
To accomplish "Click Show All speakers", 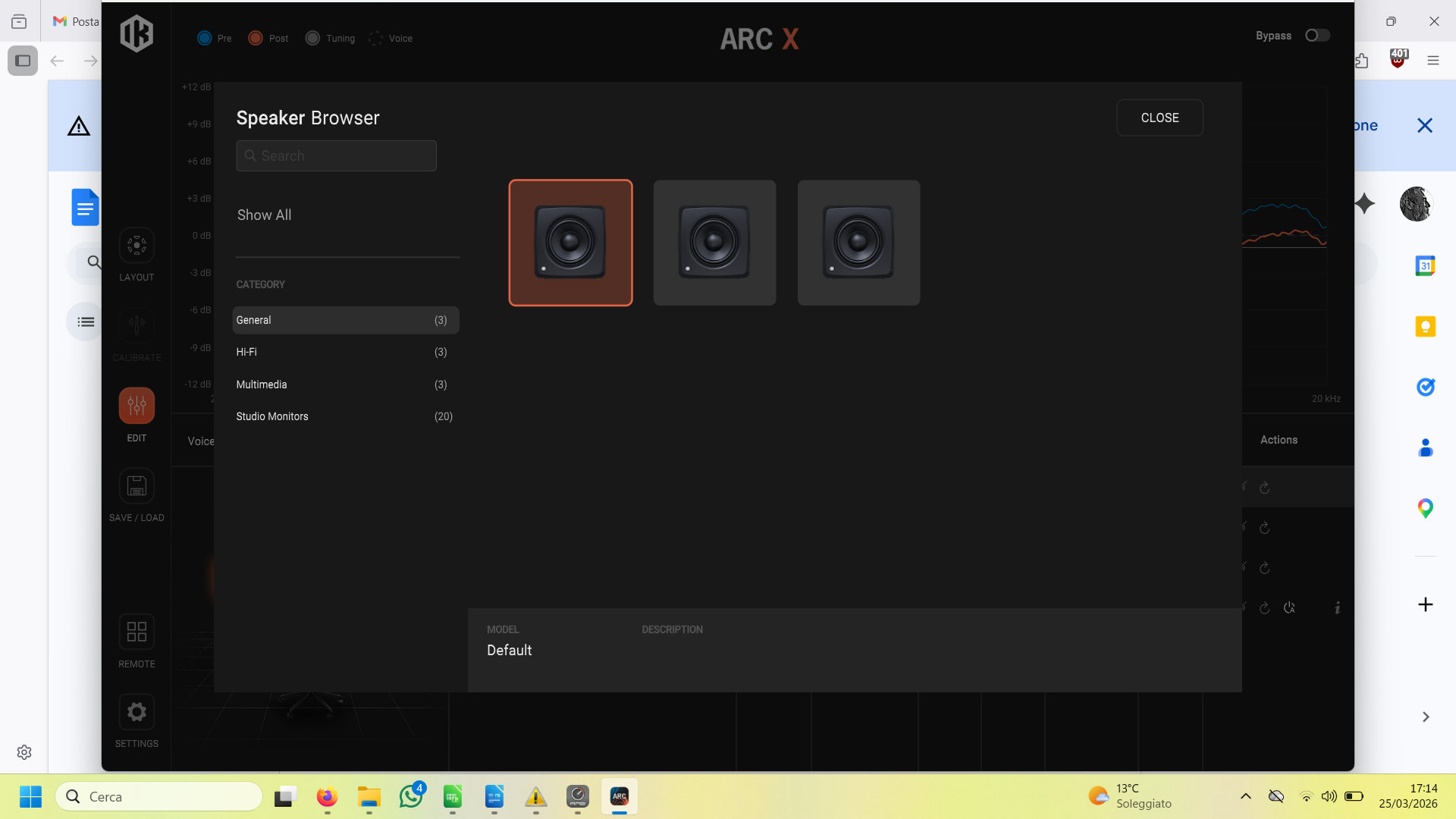I will (265, 215).
